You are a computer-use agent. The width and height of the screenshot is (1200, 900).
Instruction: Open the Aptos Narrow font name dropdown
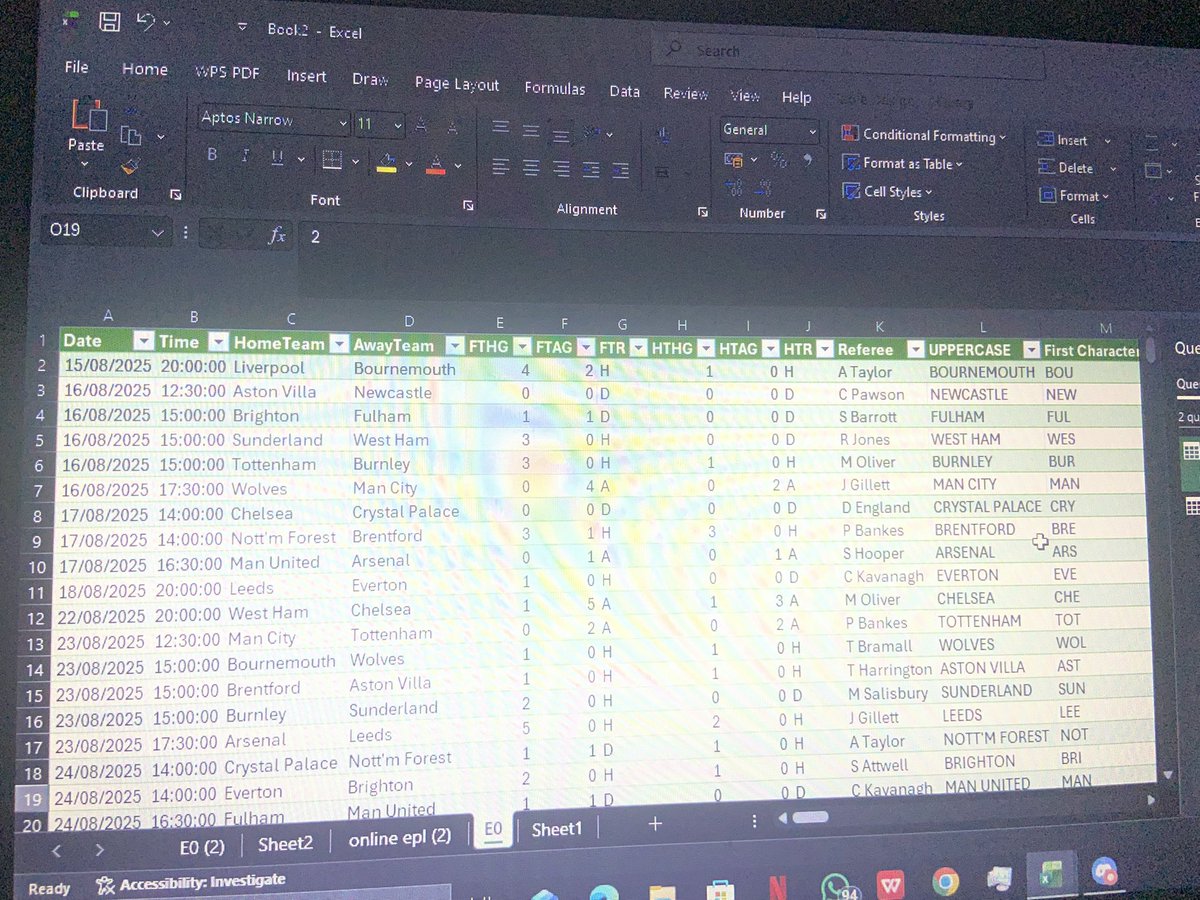(341, 123)
